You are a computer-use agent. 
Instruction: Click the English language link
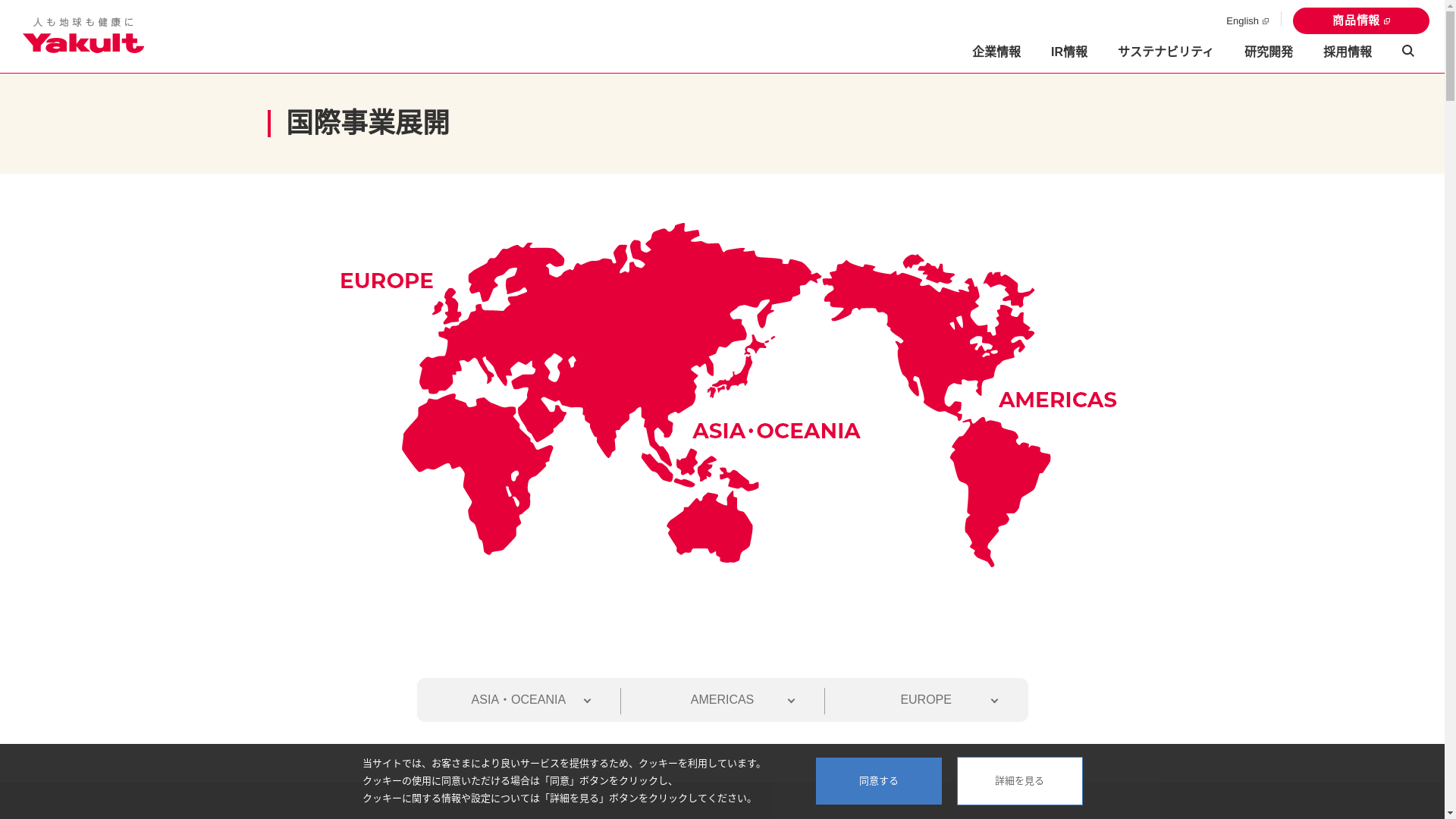click(1247, 21)
